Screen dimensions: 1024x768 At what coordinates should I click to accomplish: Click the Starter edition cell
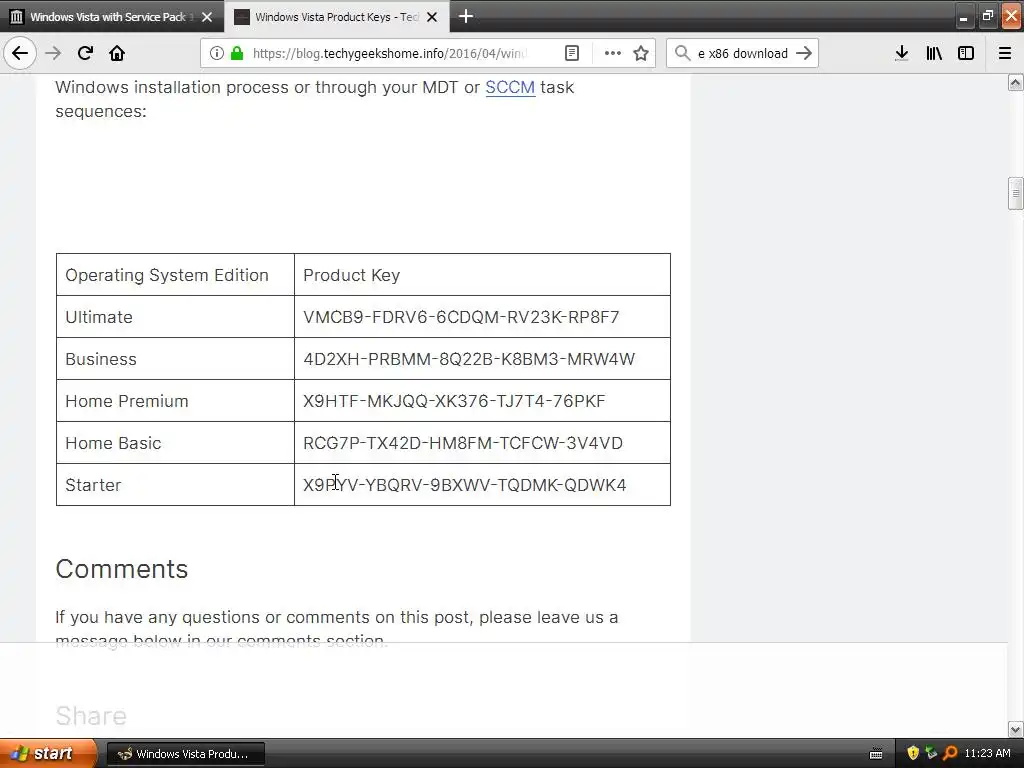(175, 485)
